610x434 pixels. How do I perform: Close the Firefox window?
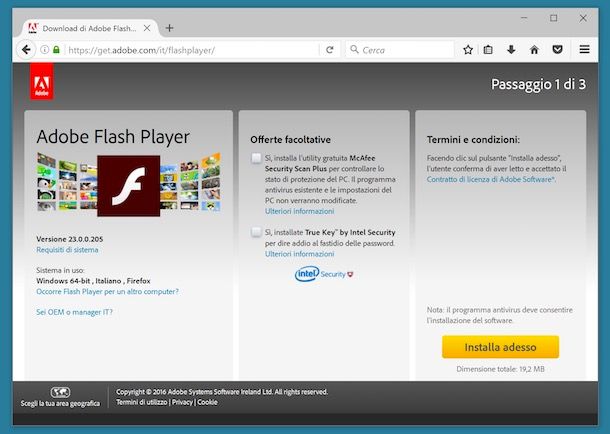583,18
